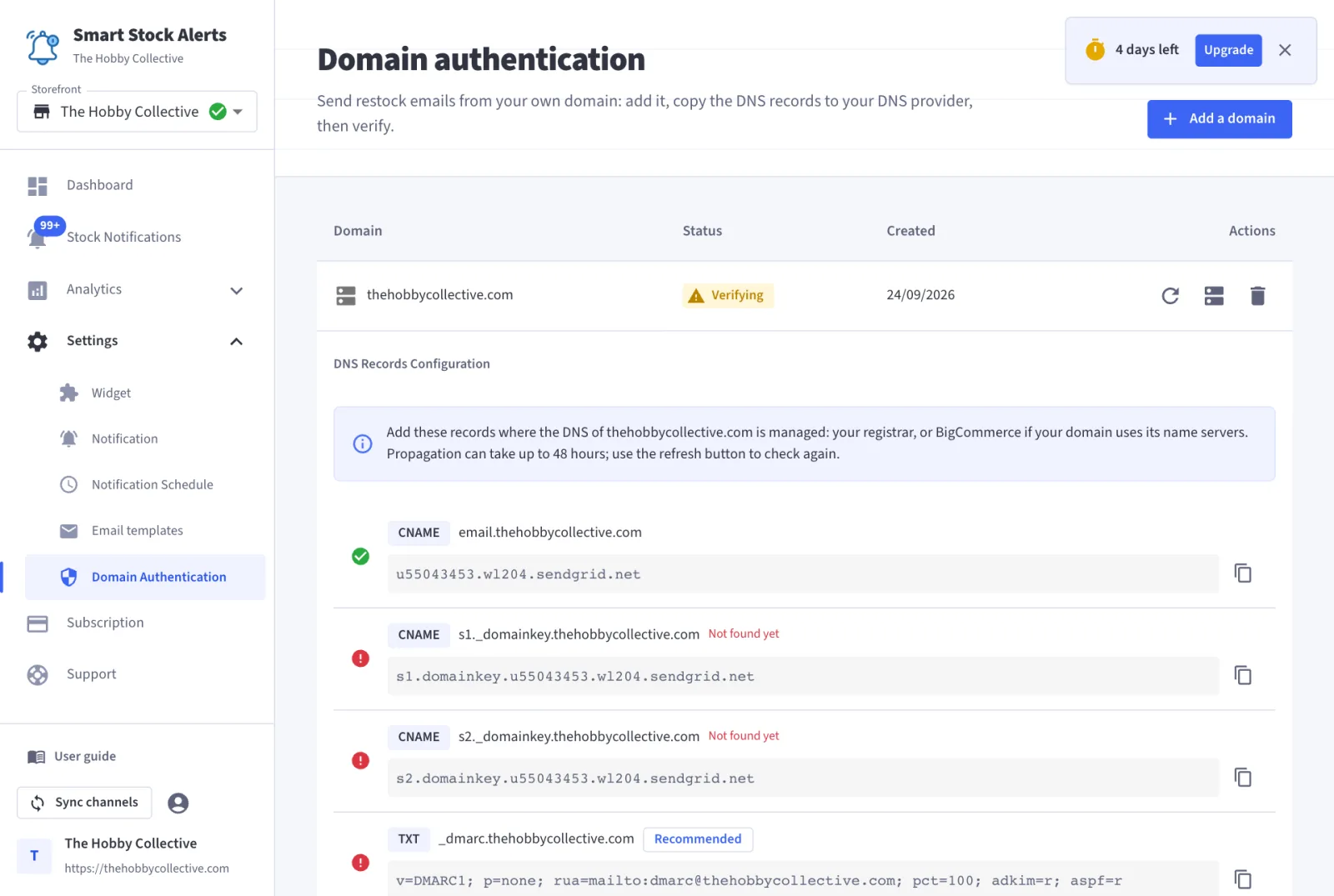Toggle DNS records view icon in Actions
The image size is (1334, 896).
(x=1214, y=296)
